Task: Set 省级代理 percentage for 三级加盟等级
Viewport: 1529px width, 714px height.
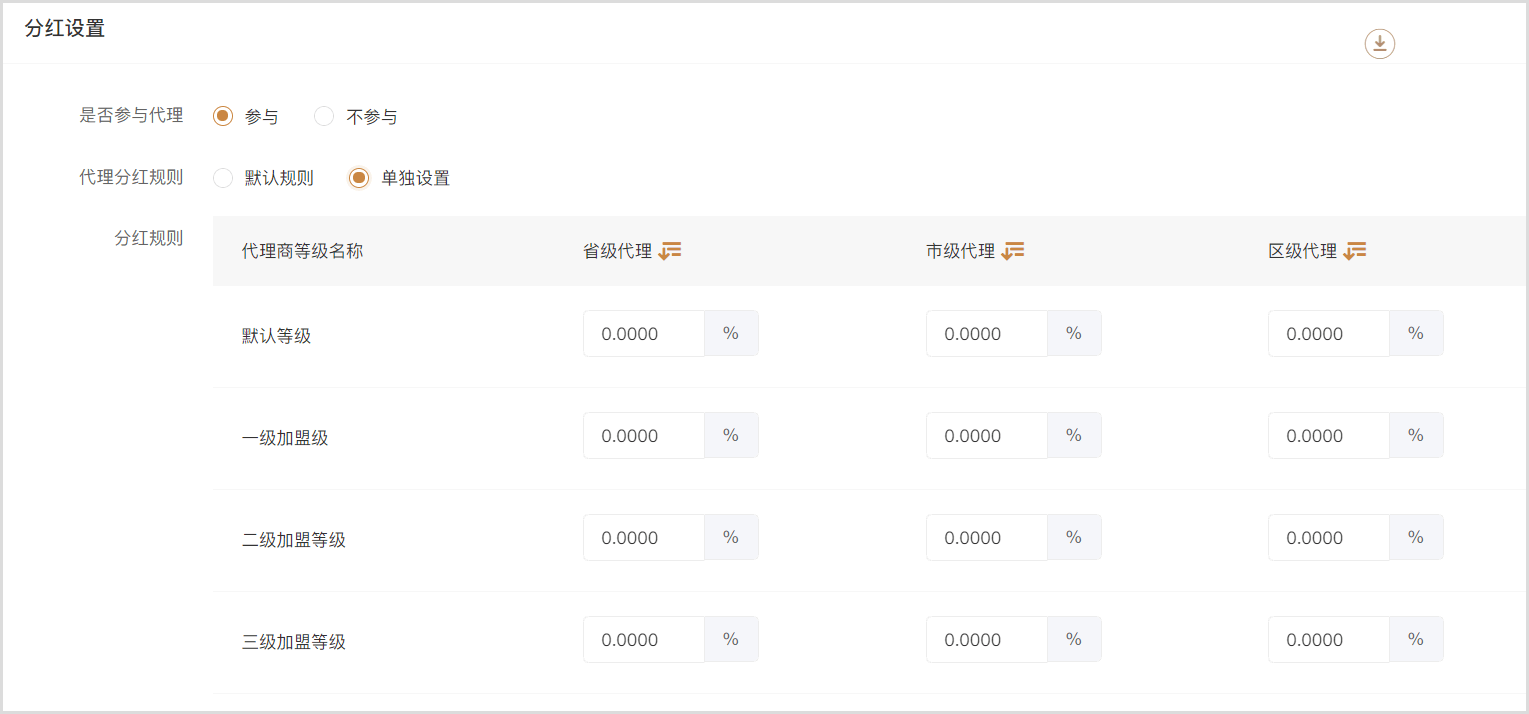Action: click(644, 640)
